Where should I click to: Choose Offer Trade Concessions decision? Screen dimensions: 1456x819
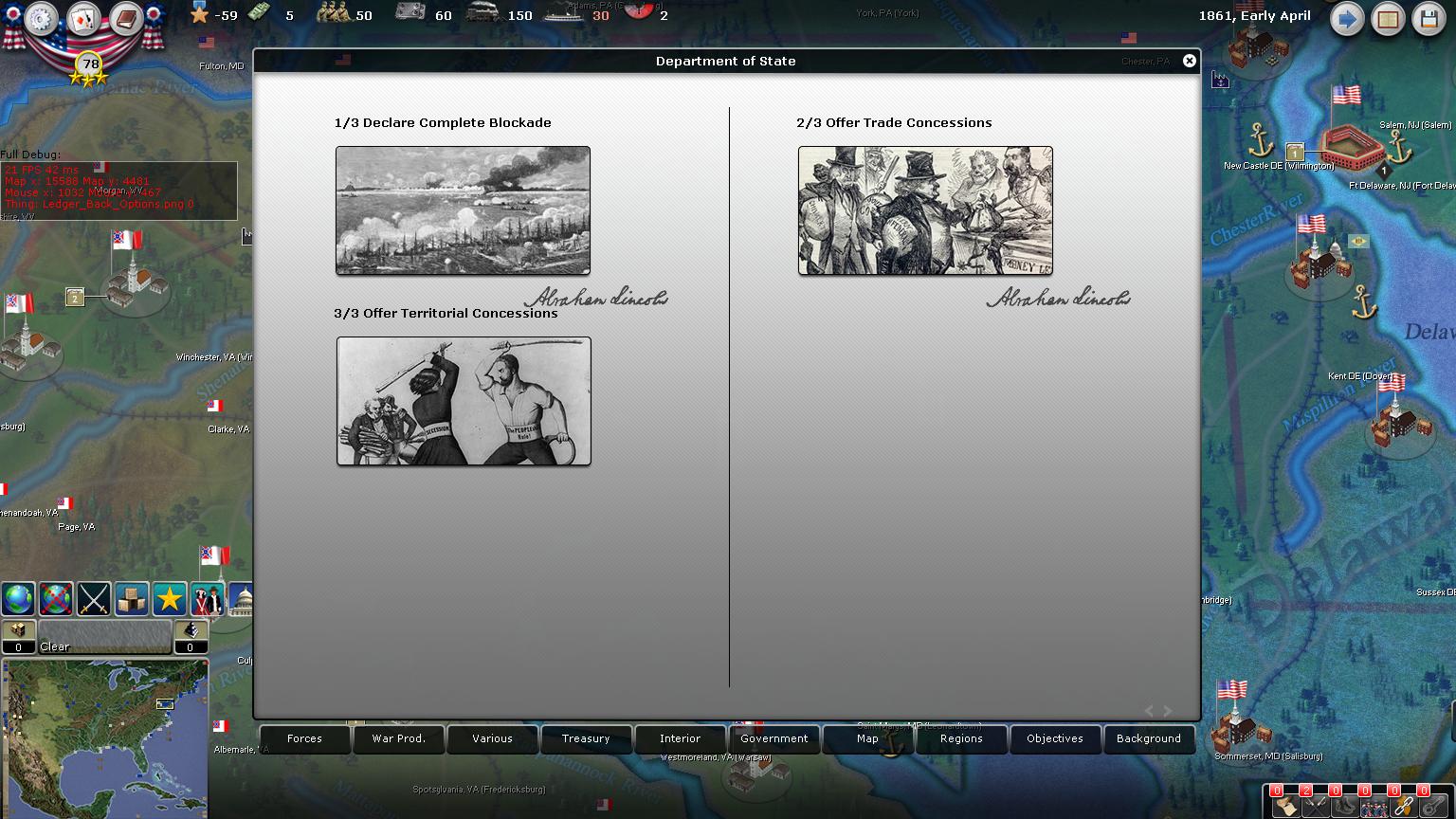tap(925, 210)
